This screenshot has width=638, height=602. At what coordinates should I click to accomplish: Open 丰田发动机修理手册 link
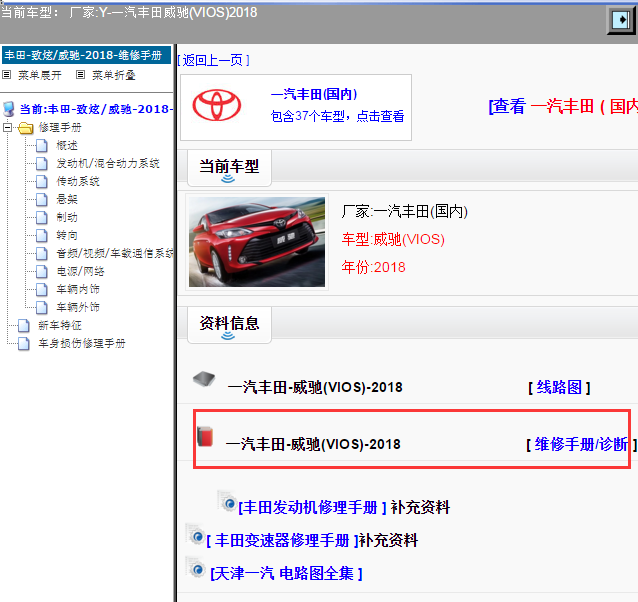tap(312, 507)
